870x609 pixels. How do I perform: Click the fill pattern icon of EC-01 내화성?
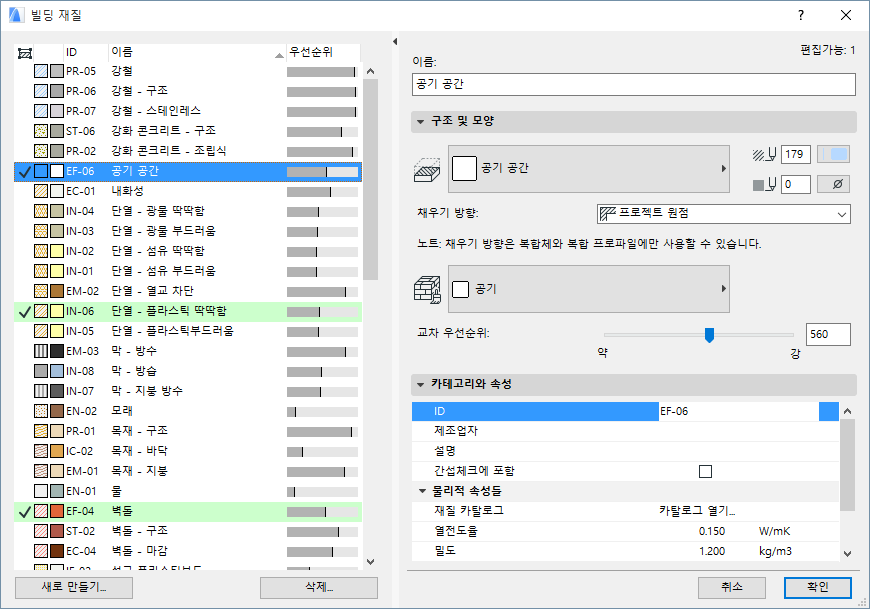click(41, 191)
